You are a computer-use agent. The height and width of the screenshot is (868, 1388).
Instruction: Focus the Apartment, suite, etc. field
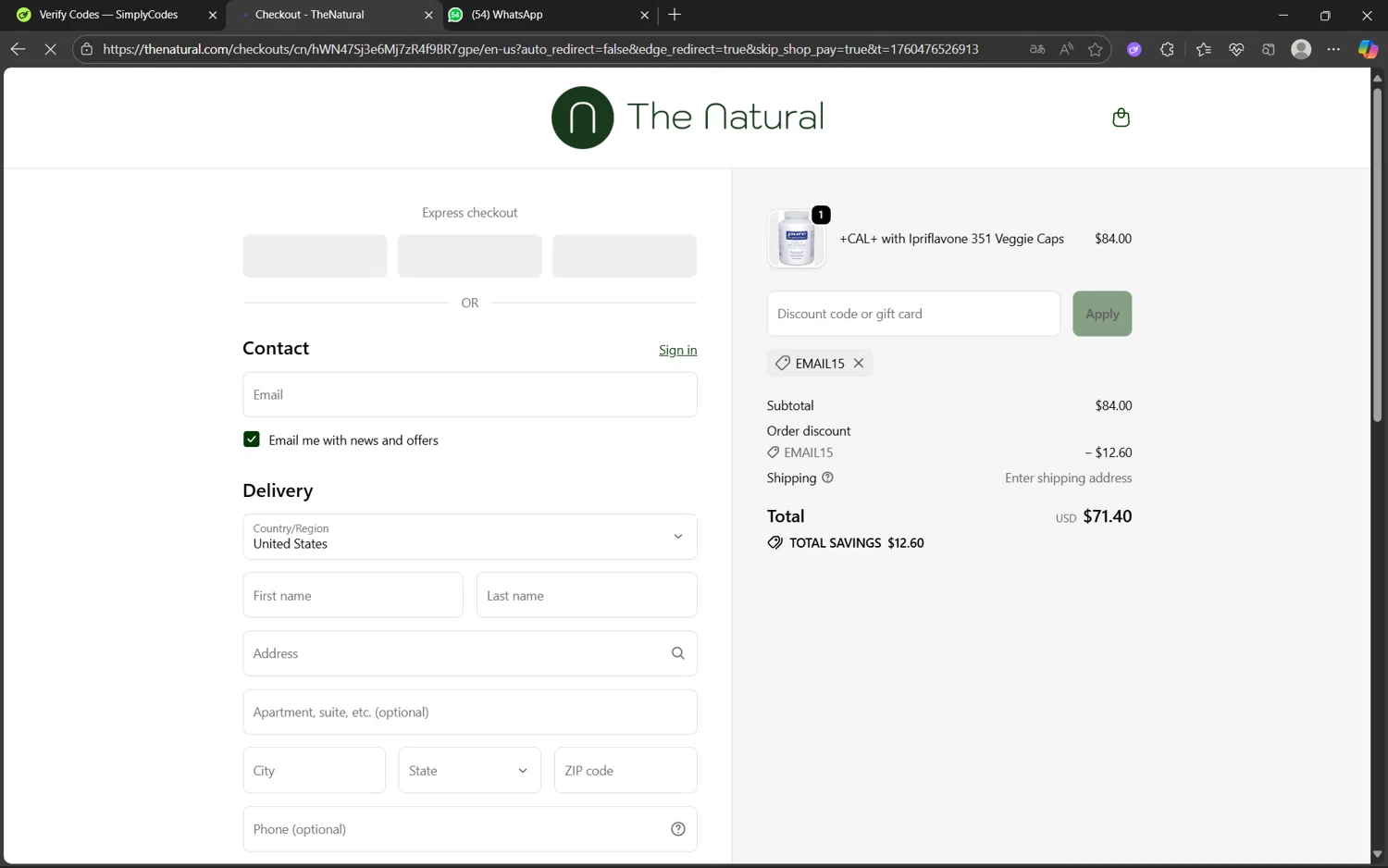469,712
